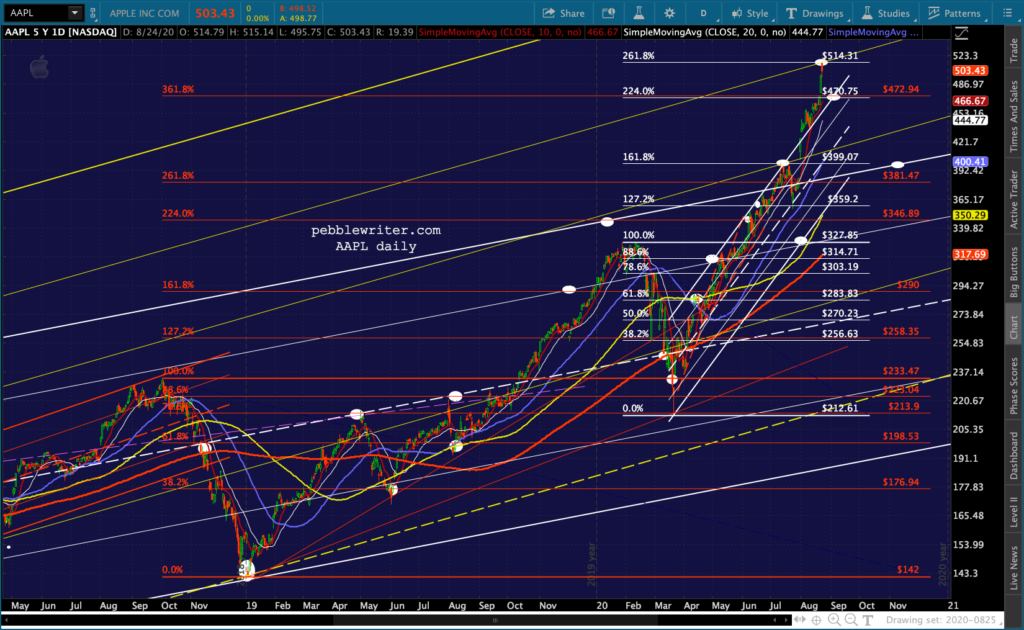Screen dimensions: 1024x630
Task: Click the symbol link clip icon
Action: [93, 12]
